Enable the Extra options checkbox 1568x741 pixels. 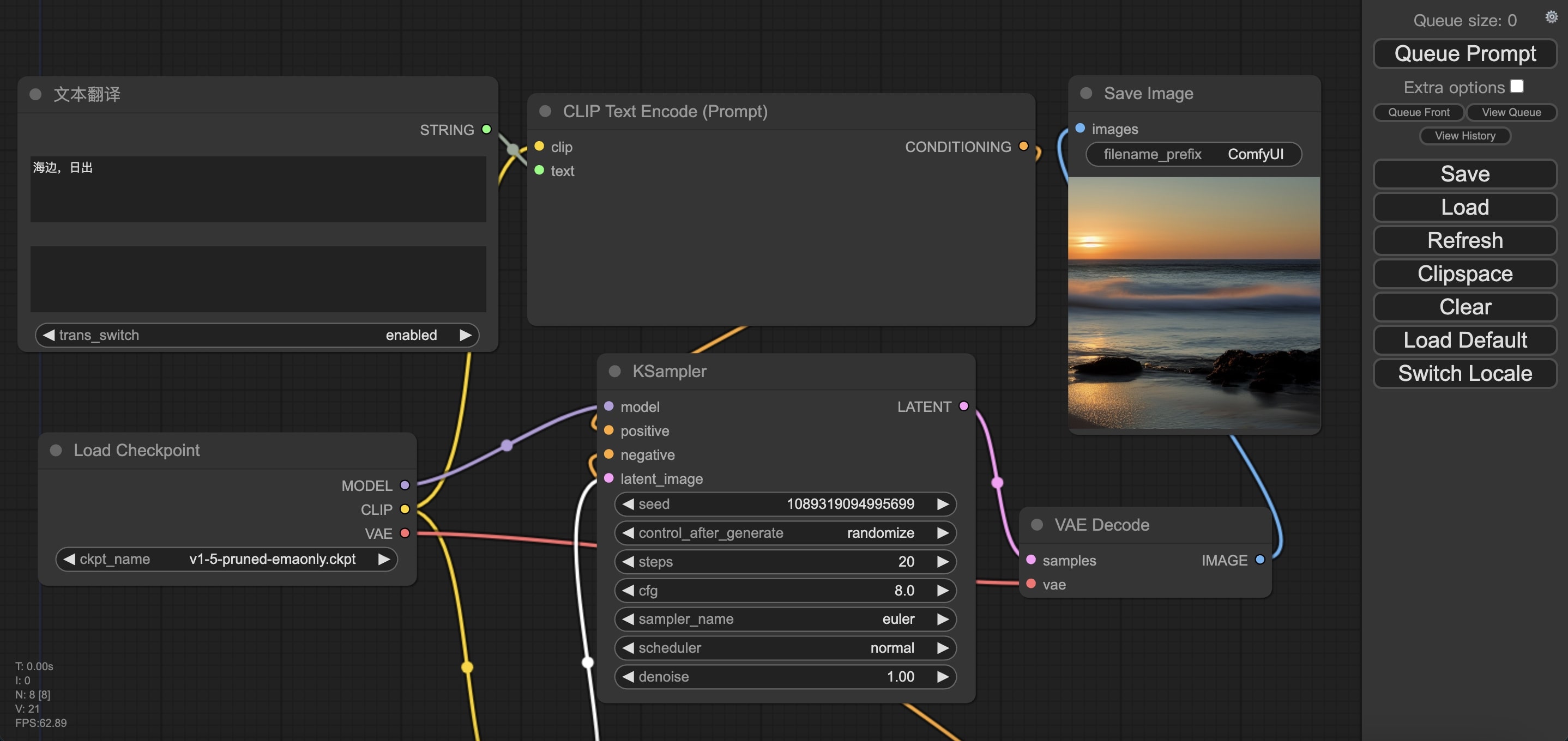click(1516, 87)
